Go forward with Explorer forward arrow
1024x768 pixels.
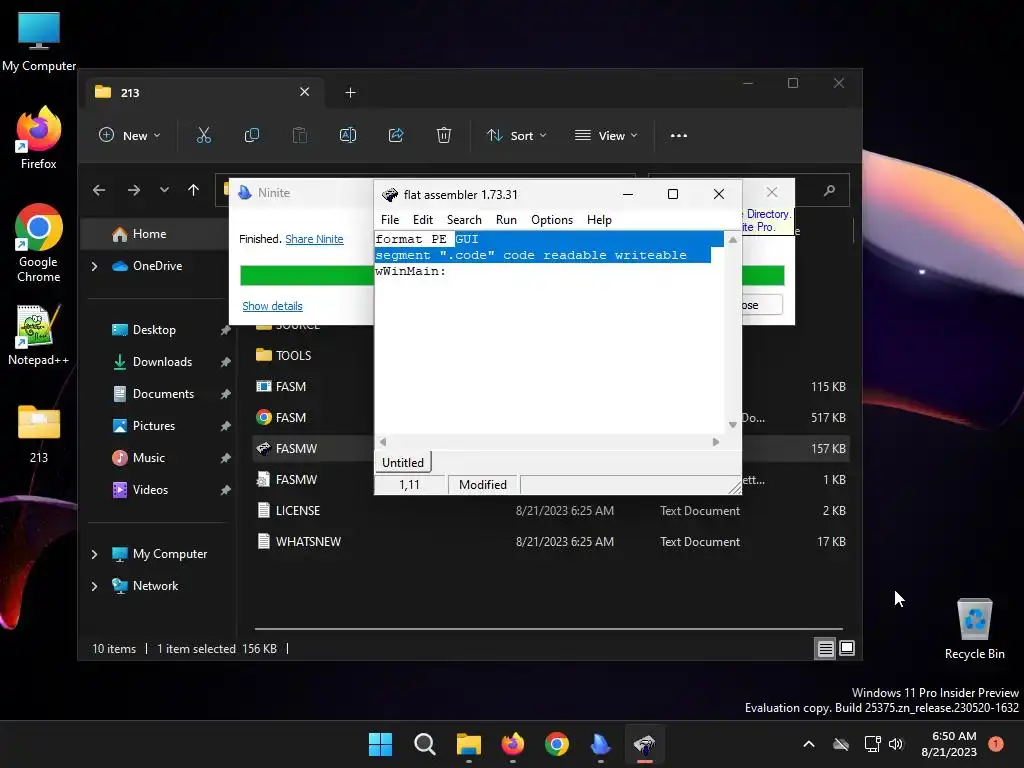click(134, 190)
